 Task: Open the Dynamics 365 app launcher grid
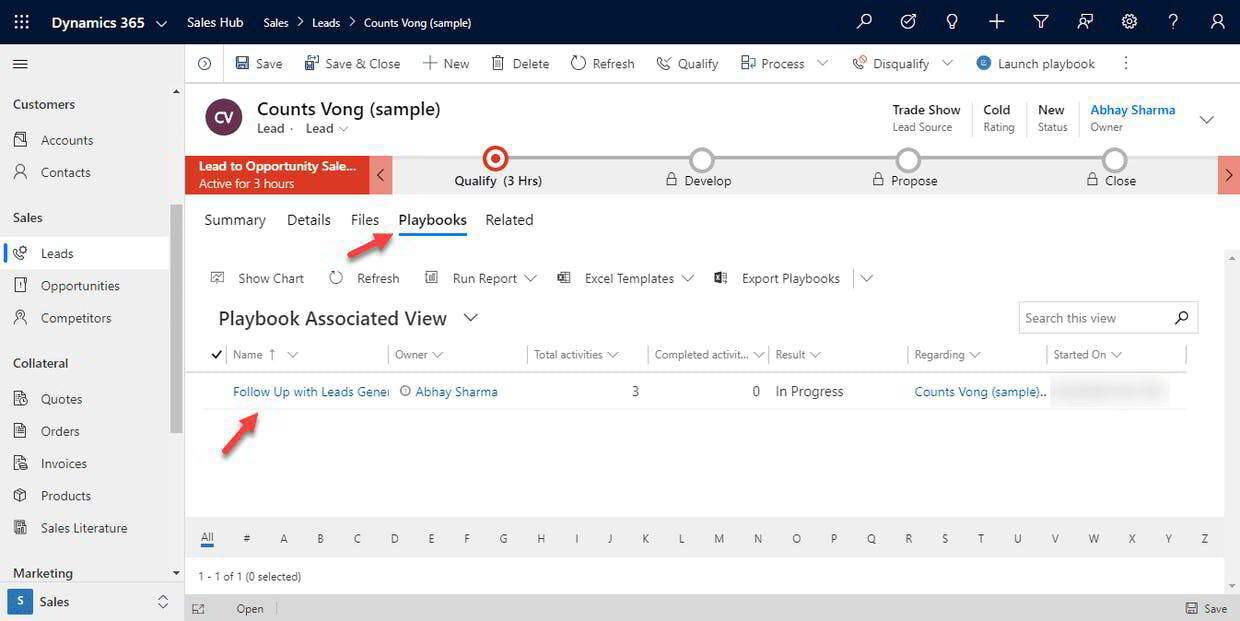click(x=21, y=21)
